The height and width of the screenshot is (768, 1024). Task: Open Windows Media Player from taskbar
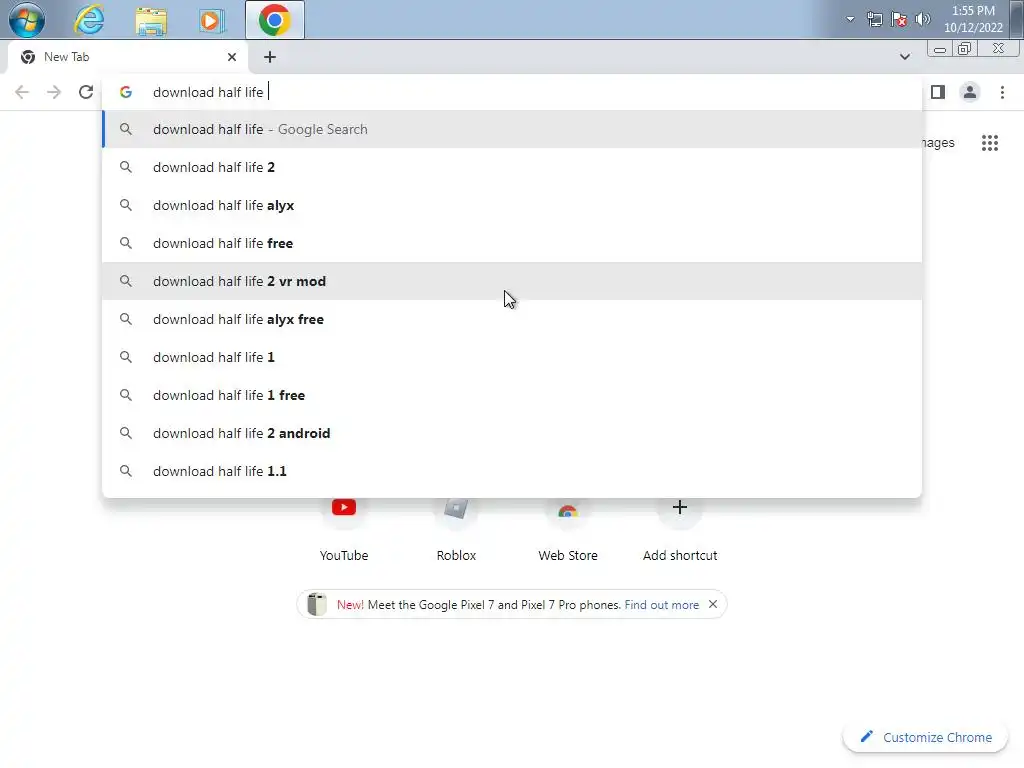[211, 20]
